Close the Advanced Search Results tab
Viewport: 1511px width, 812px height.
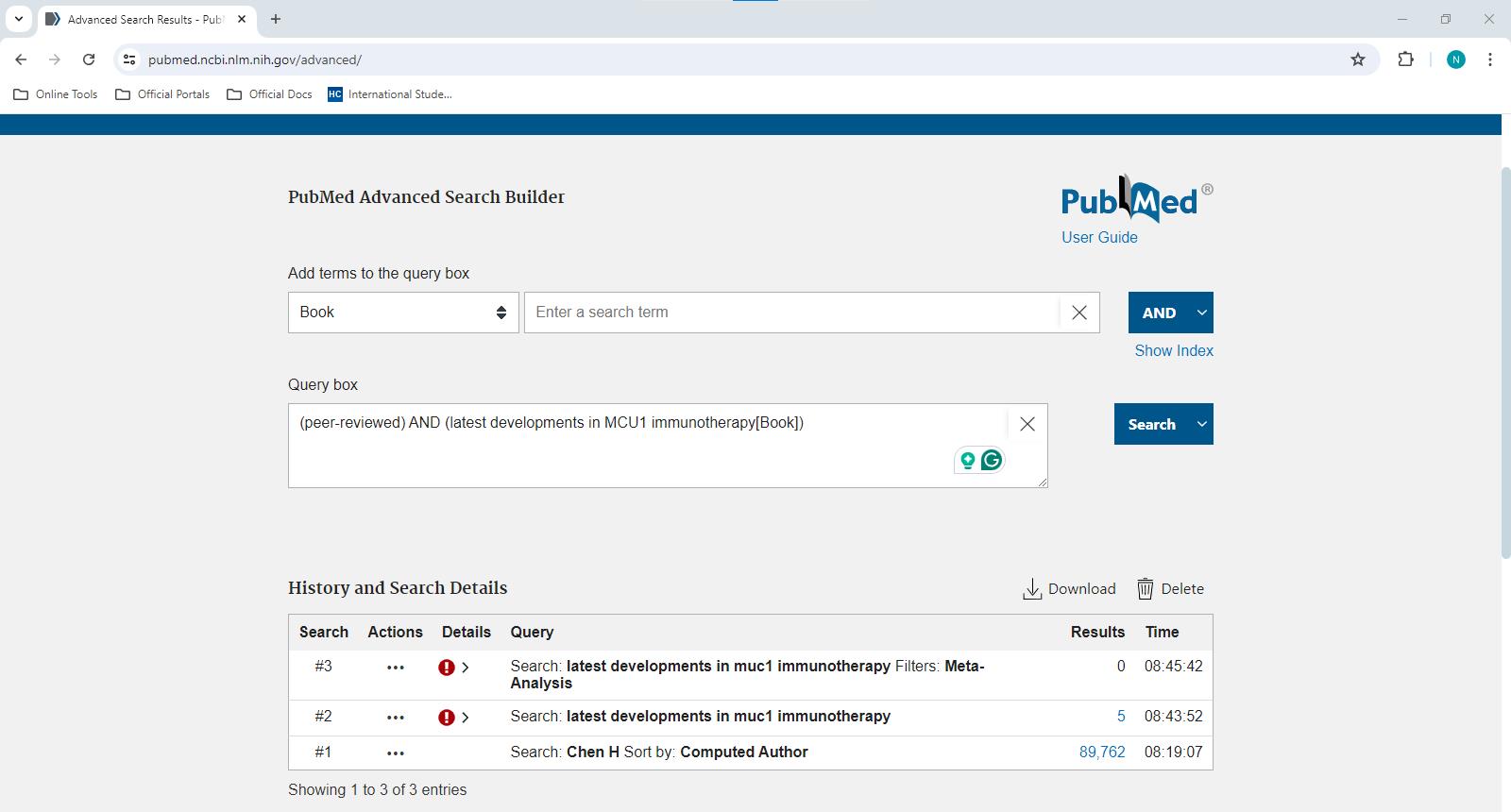tap(242, 19)
